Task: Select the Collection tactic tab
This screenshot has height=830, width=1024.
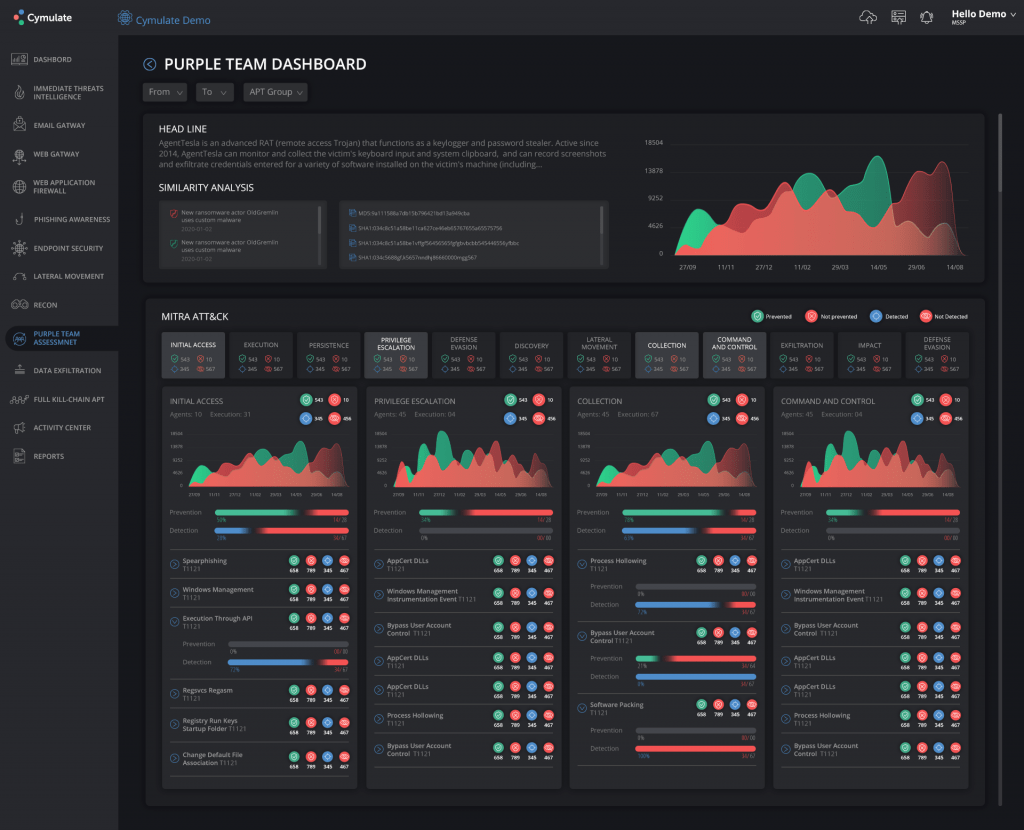Action: [667, 355]
